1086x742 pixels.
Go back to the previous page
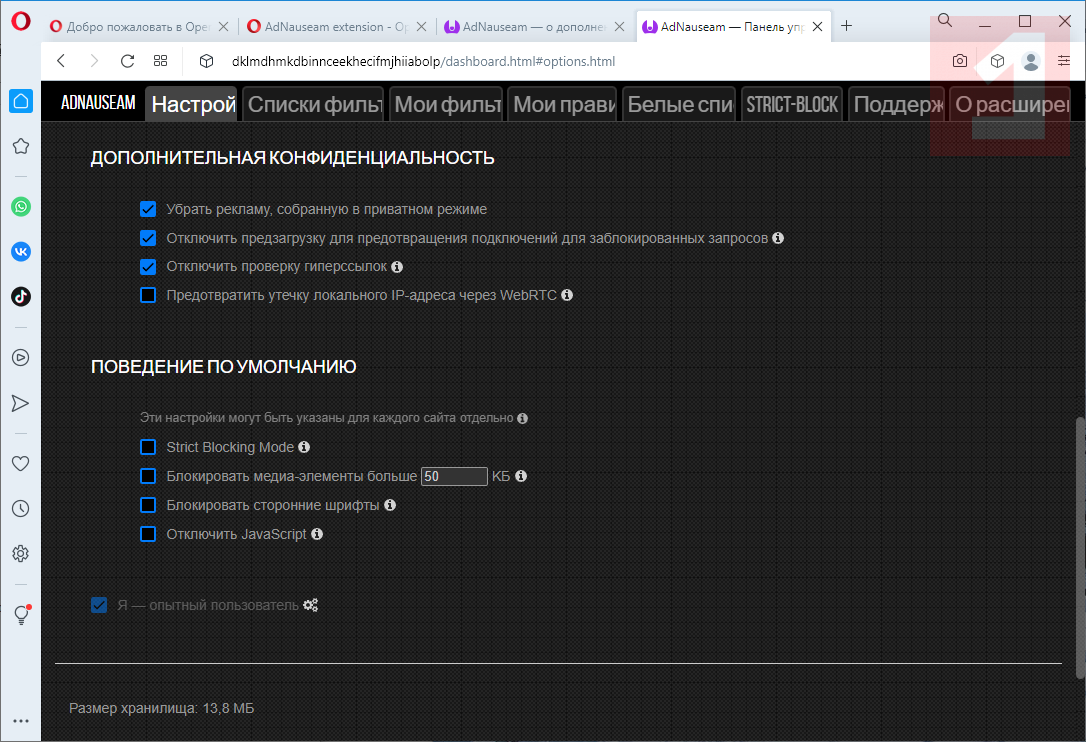tap(61, 61)
